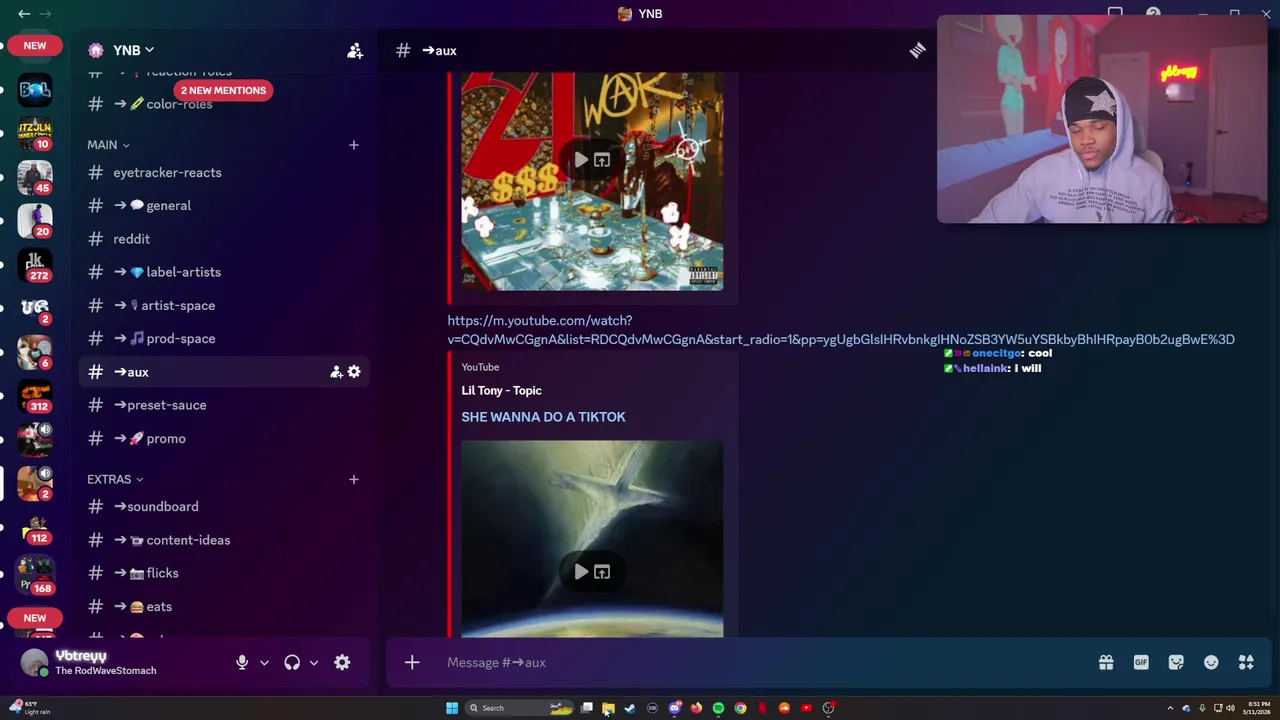This screenshot has width=1280, height=720.
Task: Collapse the MAIN category
Action: [x=108, y=145]
